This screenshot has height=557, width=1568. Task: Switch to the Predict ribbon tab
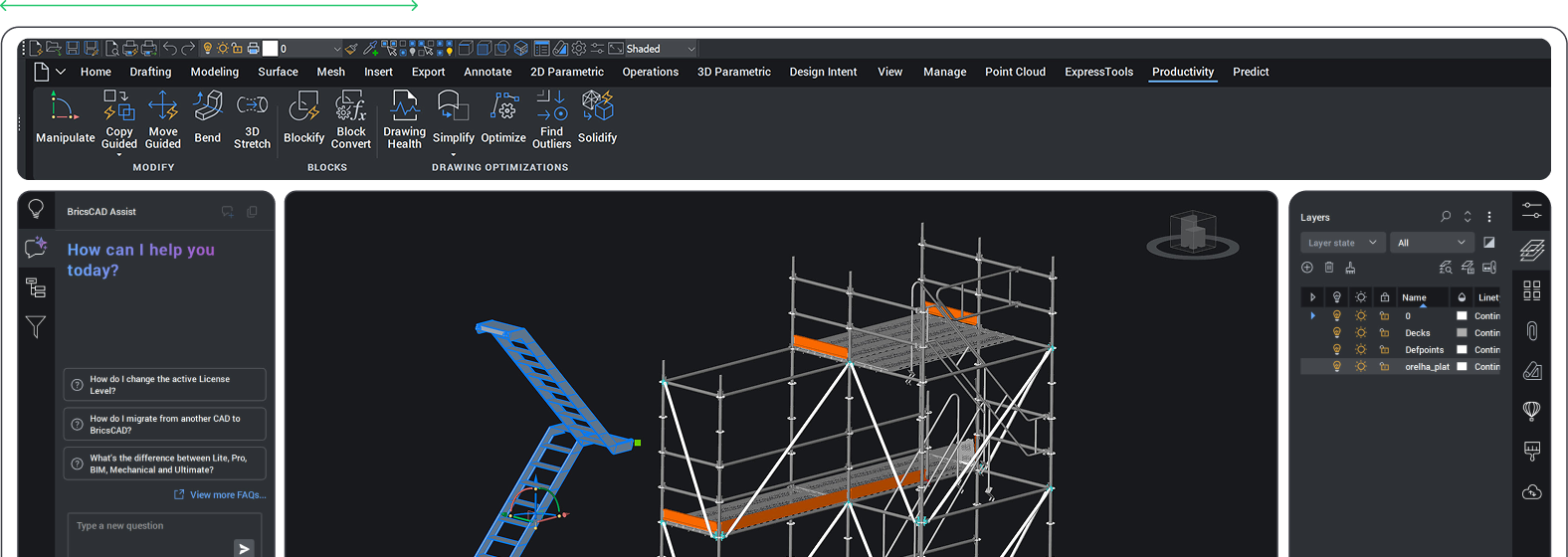pyautogui.click(x=1251, y=72)
